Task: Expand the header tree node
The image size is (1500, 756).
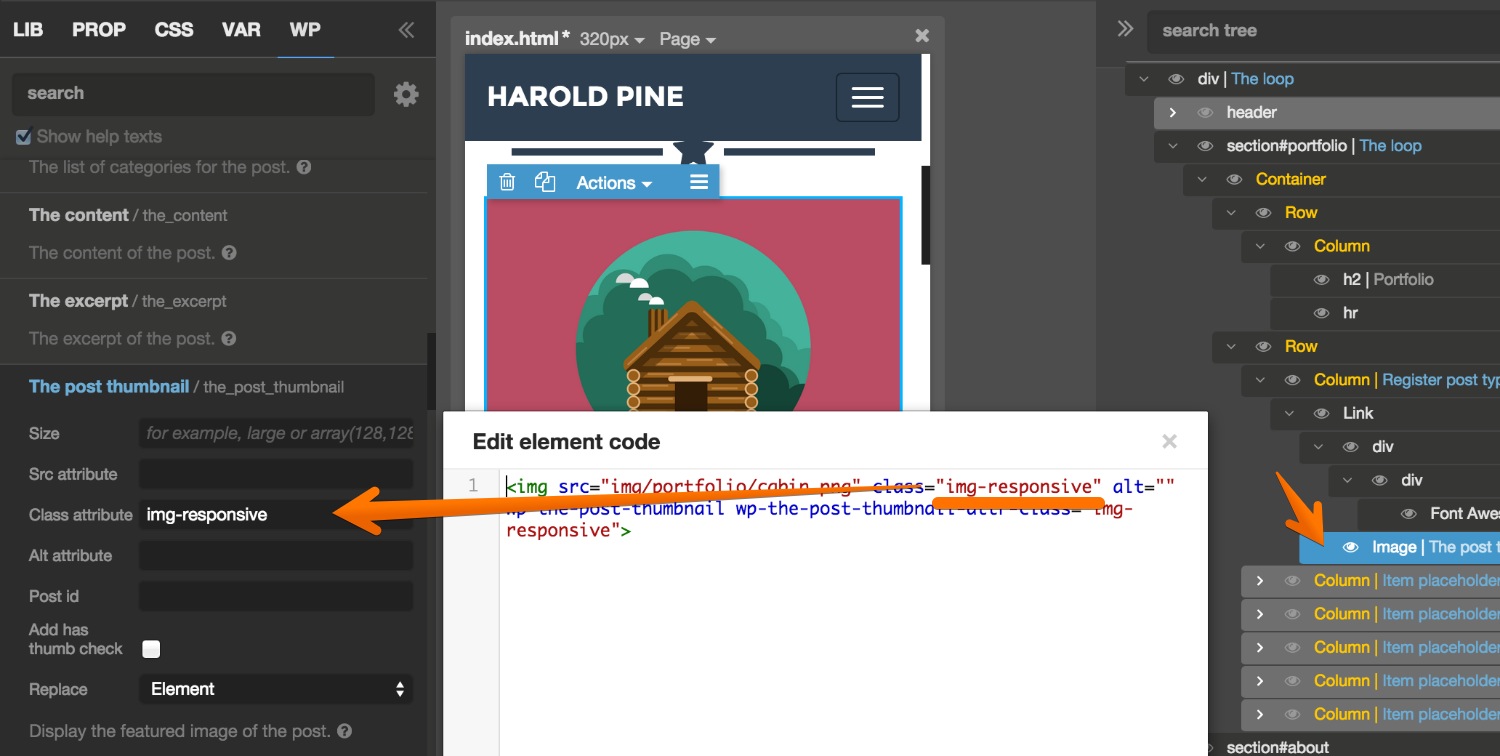Action: (1173, 113)
